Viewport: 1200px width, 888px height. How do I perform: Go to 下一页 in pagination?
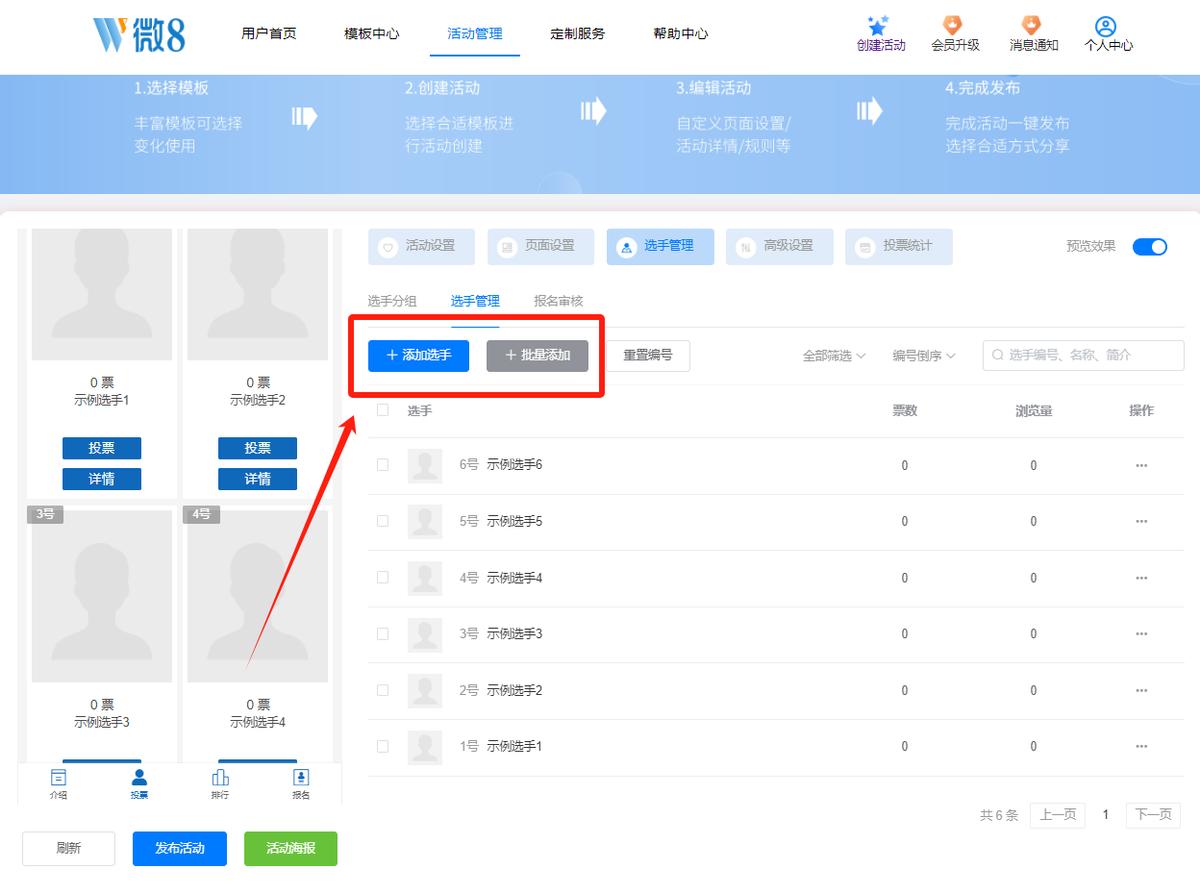click(1153, 815)
